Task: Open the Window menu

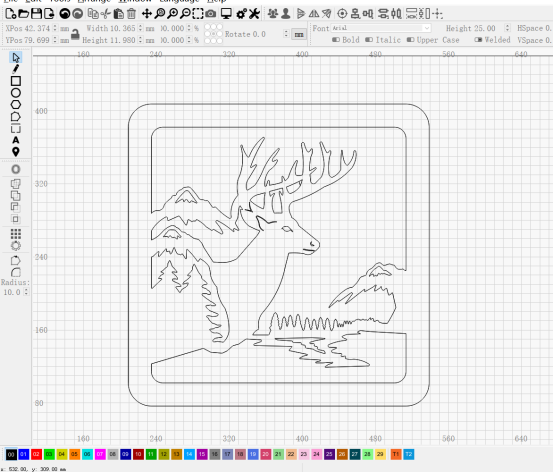Action: pyautogui.click(x=135, y=1)
